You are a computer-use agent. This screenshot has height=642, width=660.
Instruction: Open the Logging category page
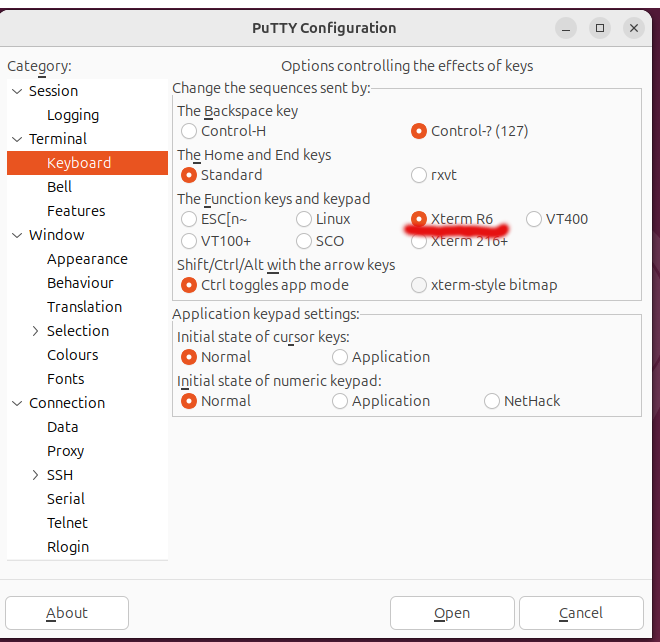[x=73, y=115]
